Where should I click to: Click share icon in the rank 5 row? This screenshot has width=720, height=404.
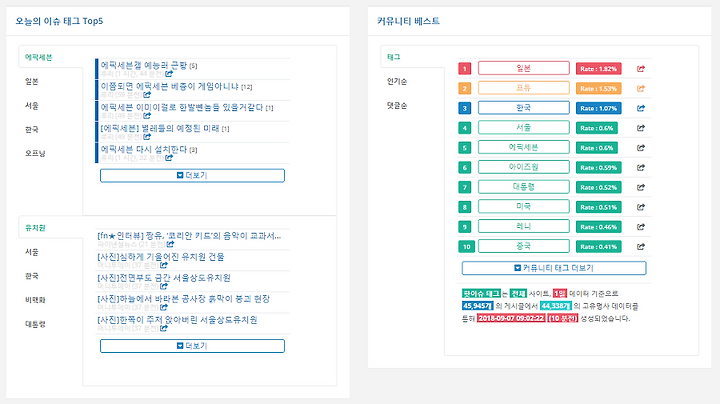[641, 148]
